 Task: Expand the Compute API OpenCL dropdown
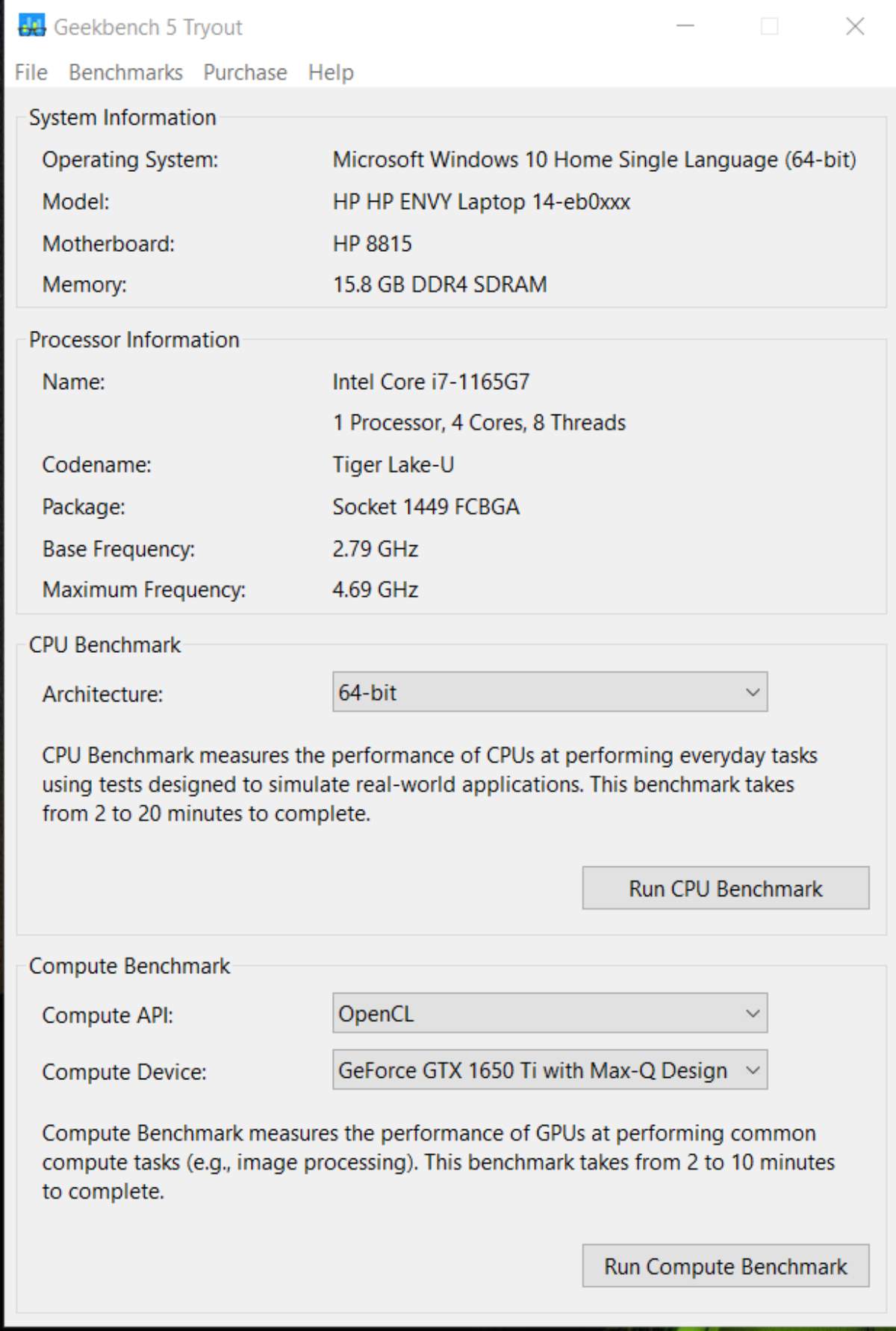(x=550, y=1014)
